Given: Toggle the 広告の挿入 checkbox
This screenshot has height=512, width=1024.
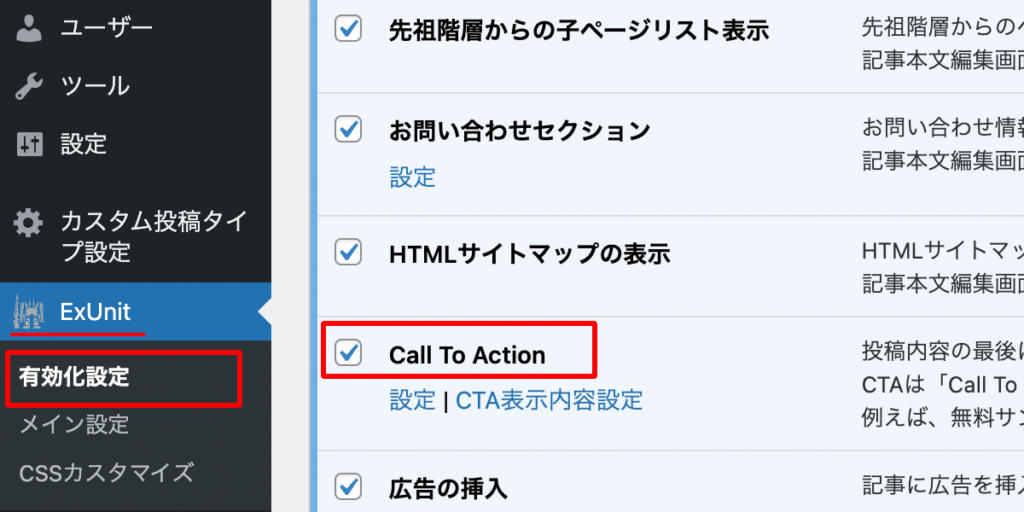Looking at the screenshot, I should 348,487.
